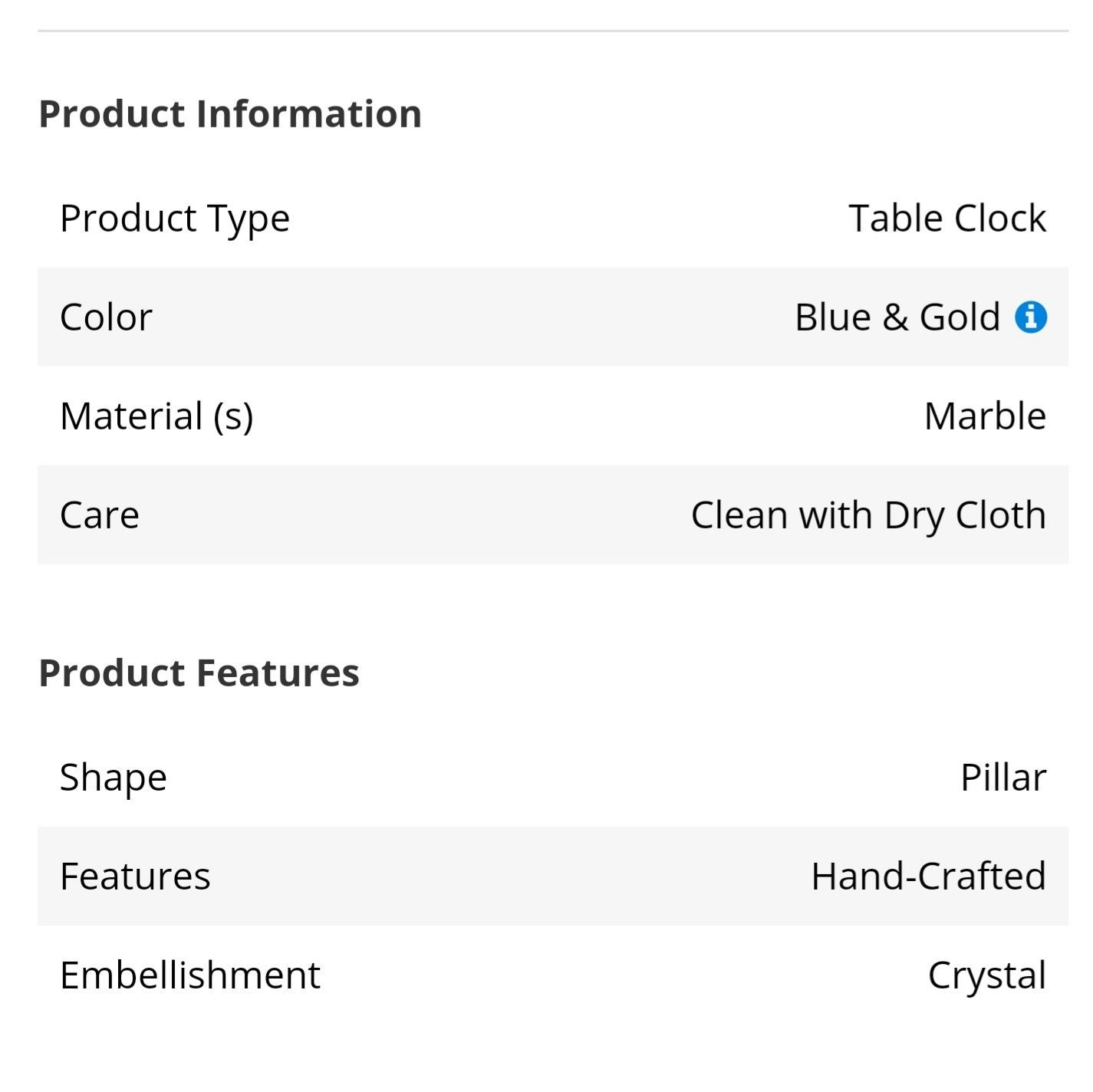Click the word Gold in the color value
Image resolution: width=1093 pixels, height=1092 pixels.
960,317
